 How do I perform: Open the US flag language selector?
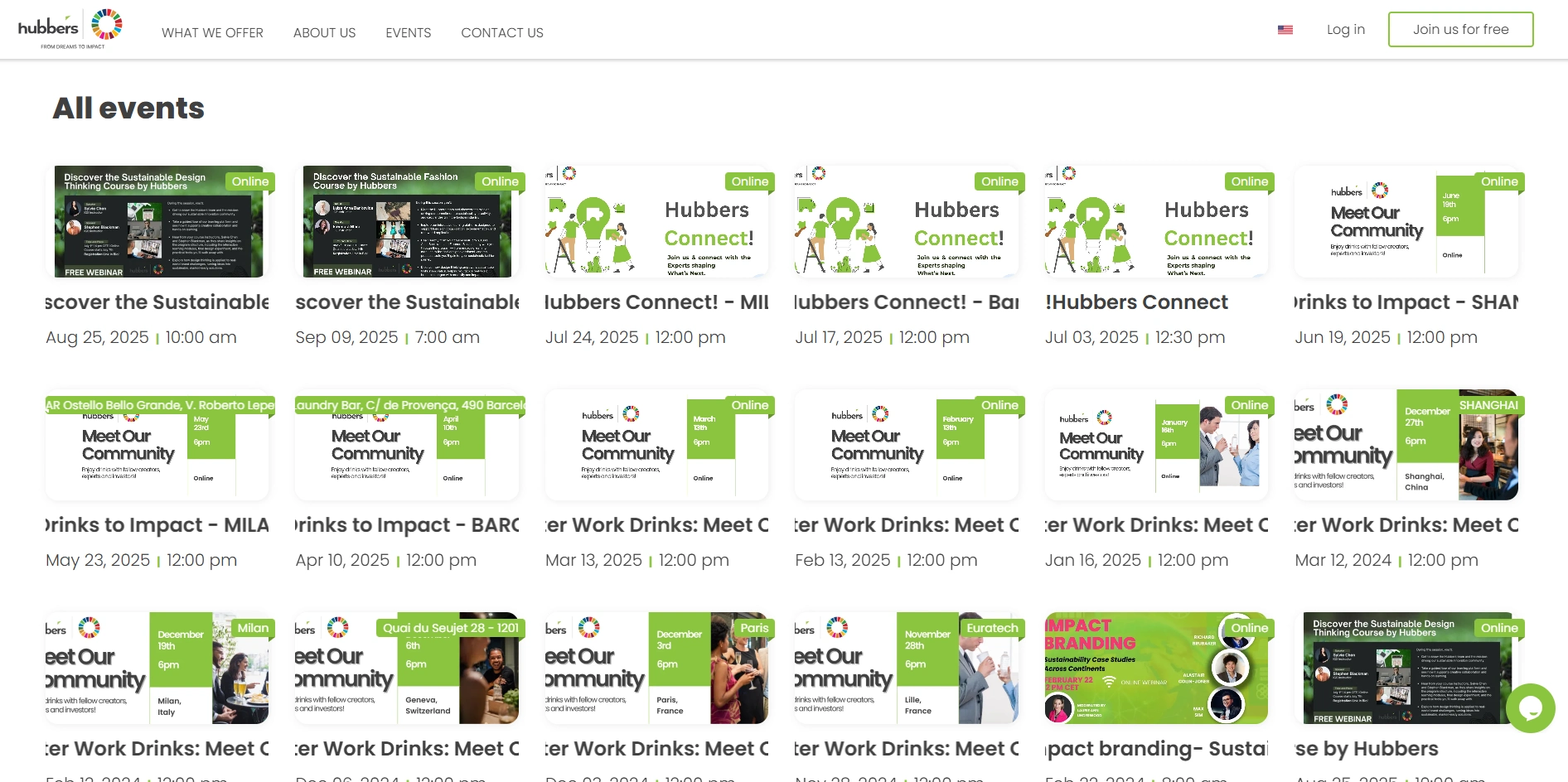coord(1285,30)
